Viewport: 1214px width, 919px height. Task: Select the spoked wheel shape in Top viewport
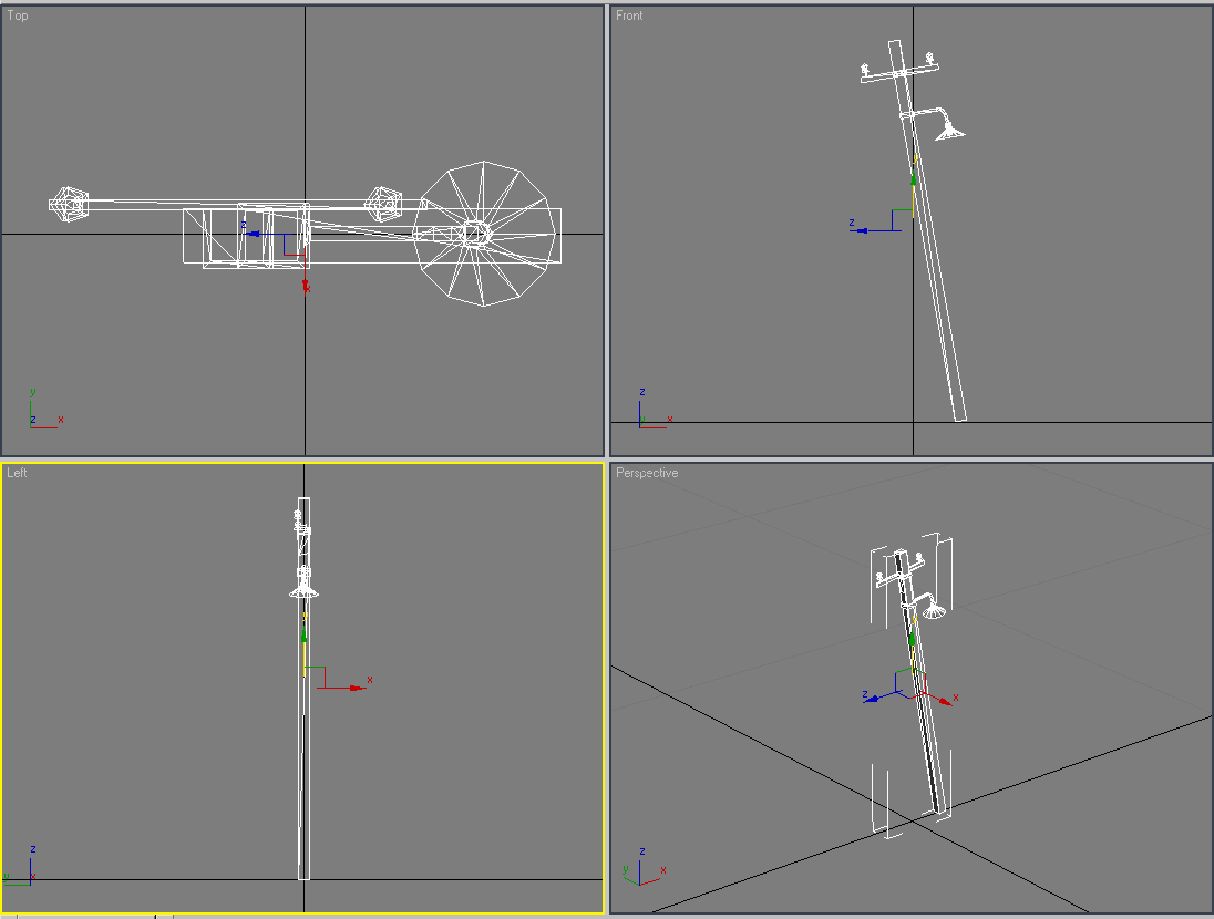click(x=485, y=234)
